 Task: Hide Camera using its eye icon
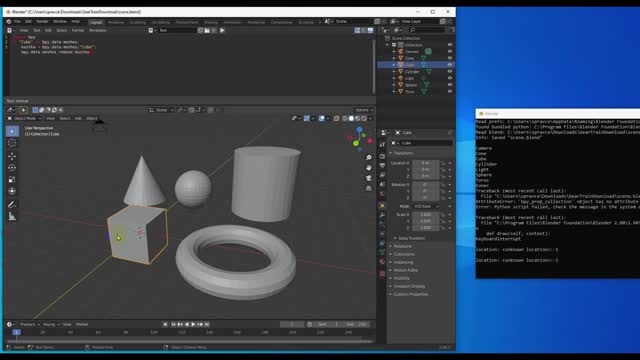(x=450, y=51)
